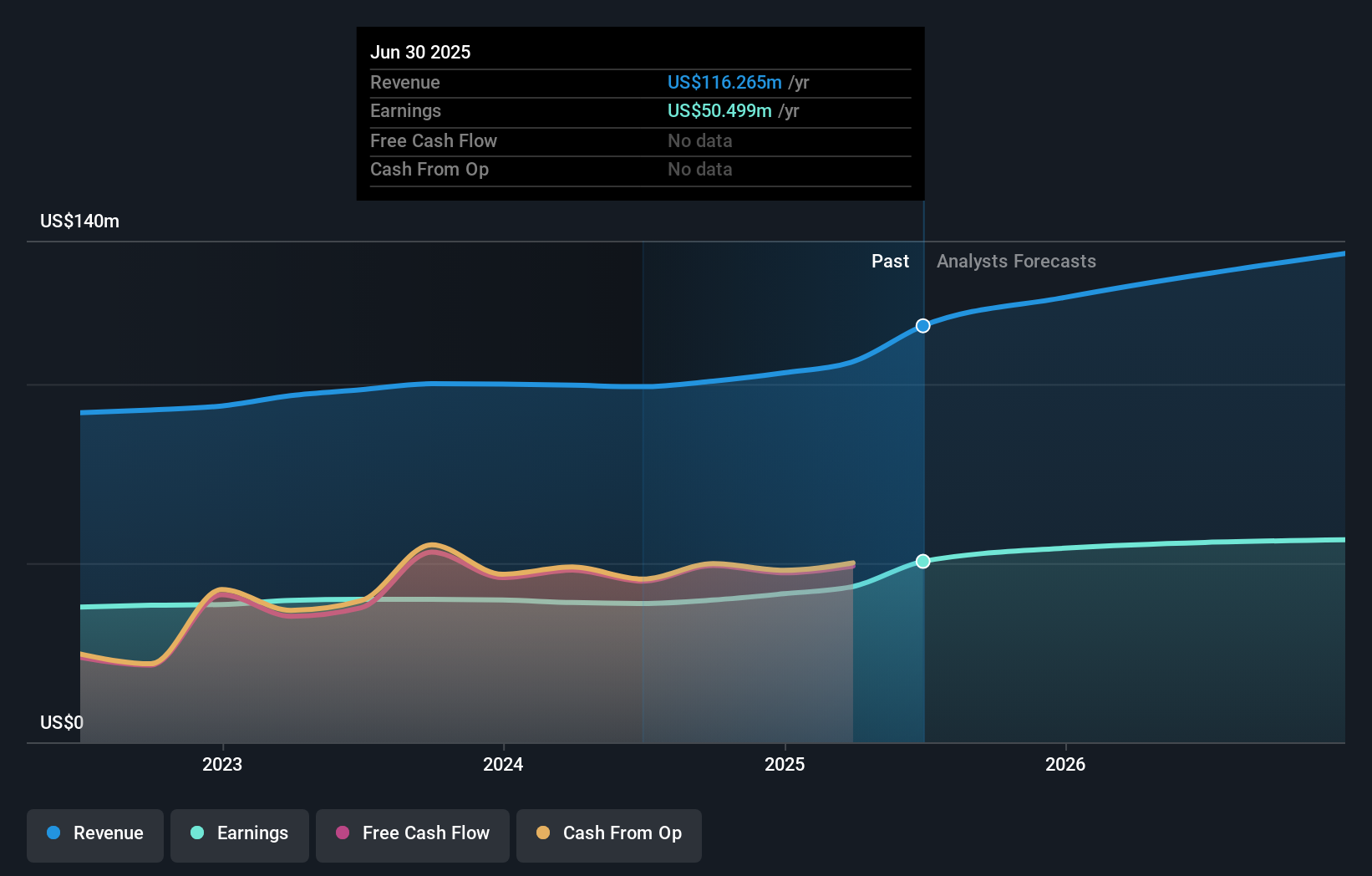The width and height of the screenshot is (1372, 876).
Task: Click the Analysts Forecasts label
Action: click(x=1016, y=261)
